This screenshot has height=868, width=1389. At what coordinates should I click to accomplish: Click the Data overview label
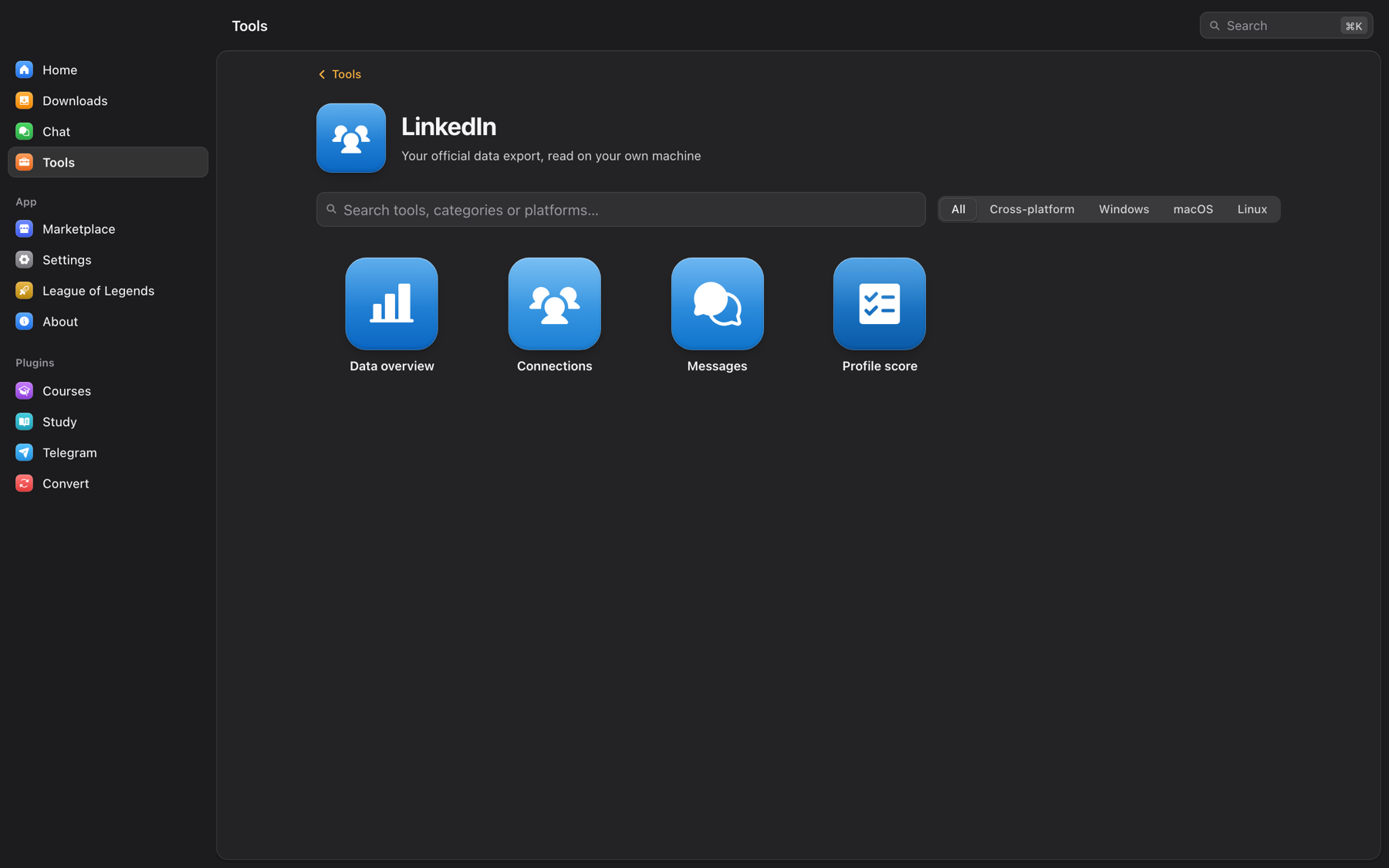pyautogui.click(x=391, y=366)
